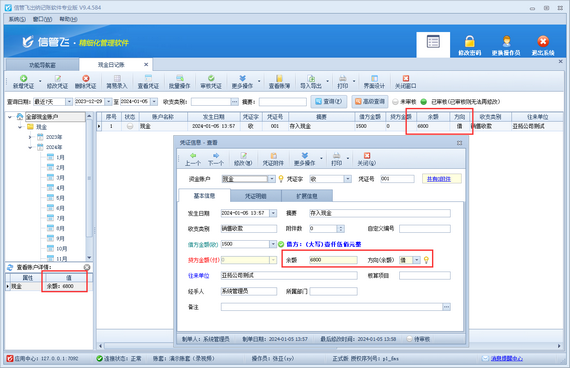This screenshot has width=570, height=368.
Task: Open the 帮助 menu
Action: (68, 19)
